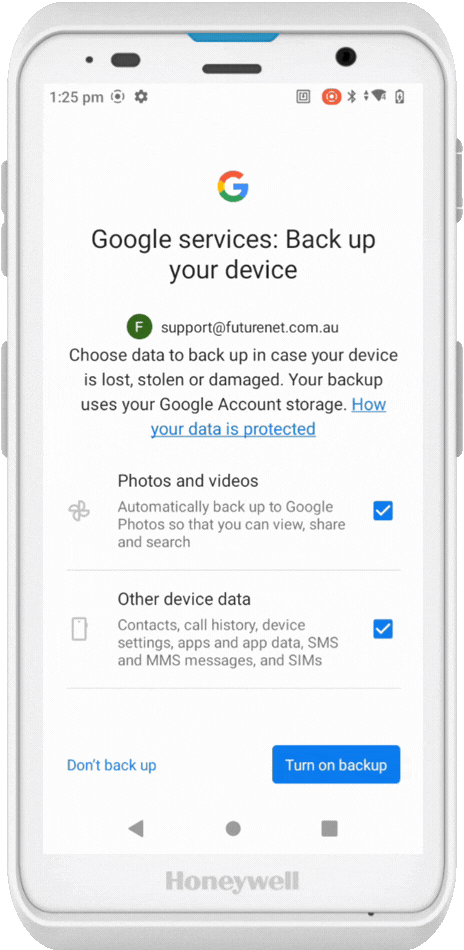Tap the Bluetooth status icon

pos(352,96)
